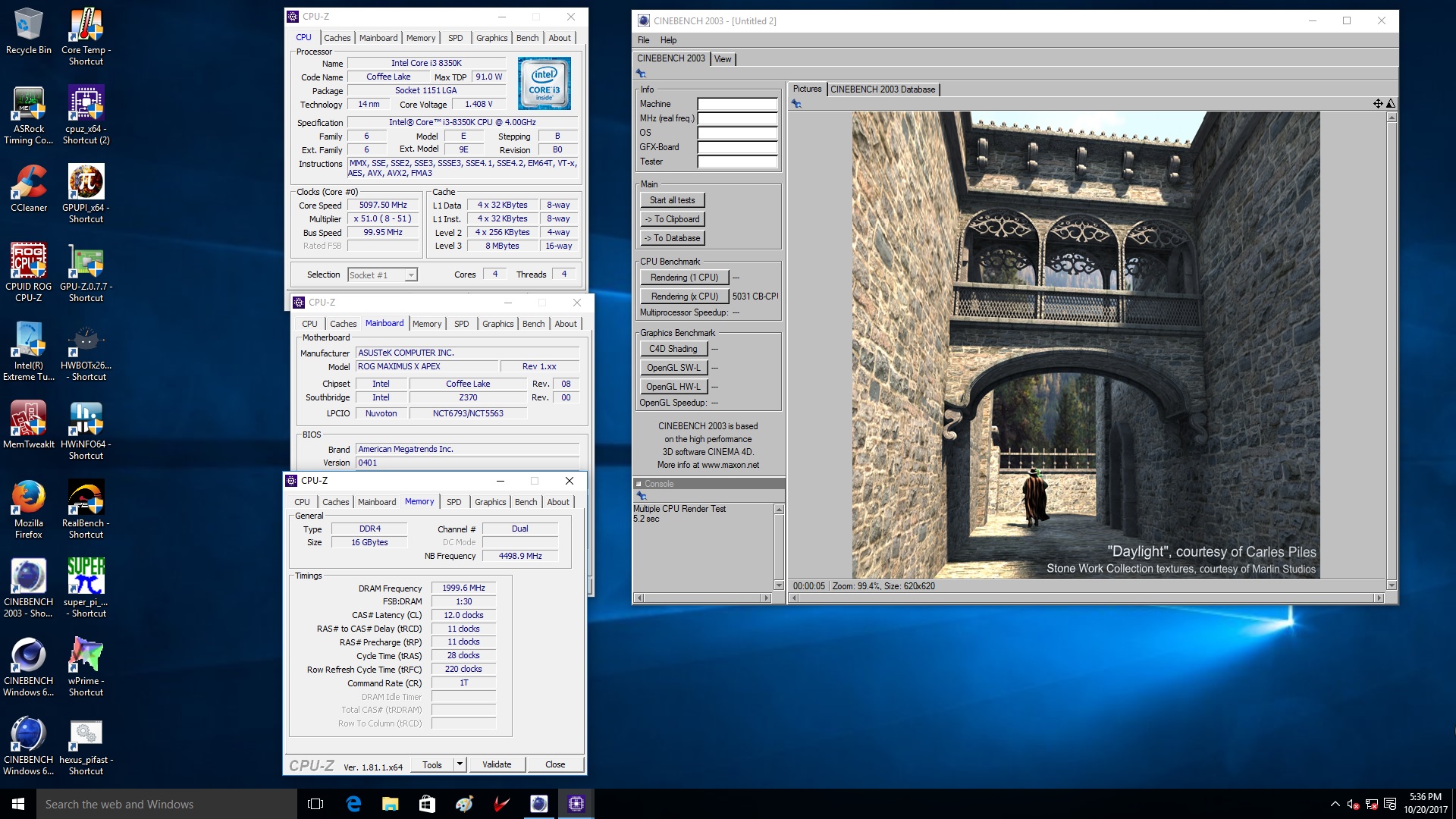Show hidden system tray icons

(x=1335, y=804)
